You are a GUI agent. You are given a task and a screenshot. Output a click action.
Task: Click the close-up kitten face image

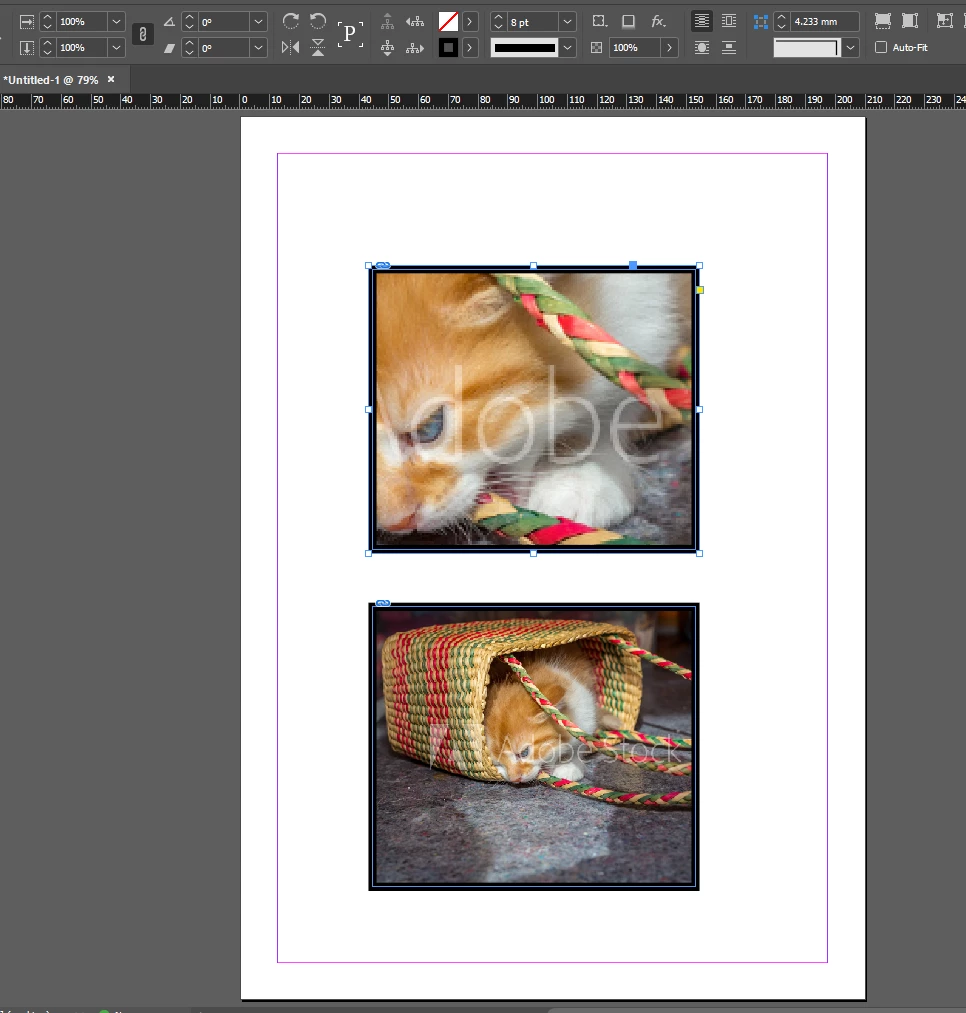pos(534,410)
